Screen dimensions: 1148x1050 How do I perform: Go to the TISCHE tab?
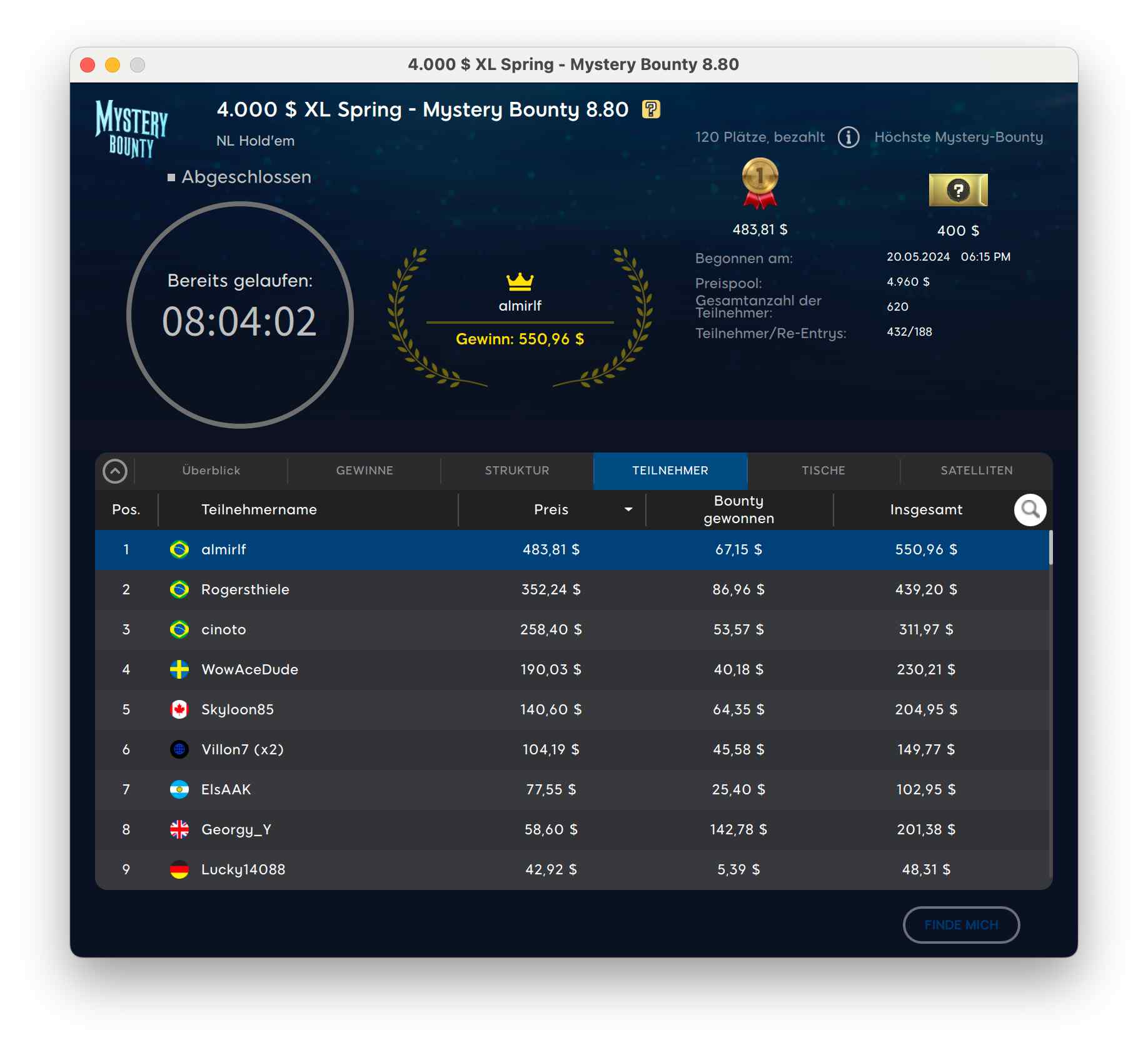coord(823,471)
